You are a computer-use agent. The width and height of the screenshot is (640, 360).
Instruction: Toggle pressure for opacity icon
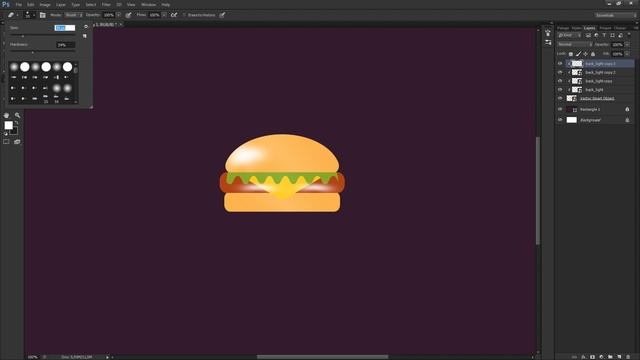(128, 15)
